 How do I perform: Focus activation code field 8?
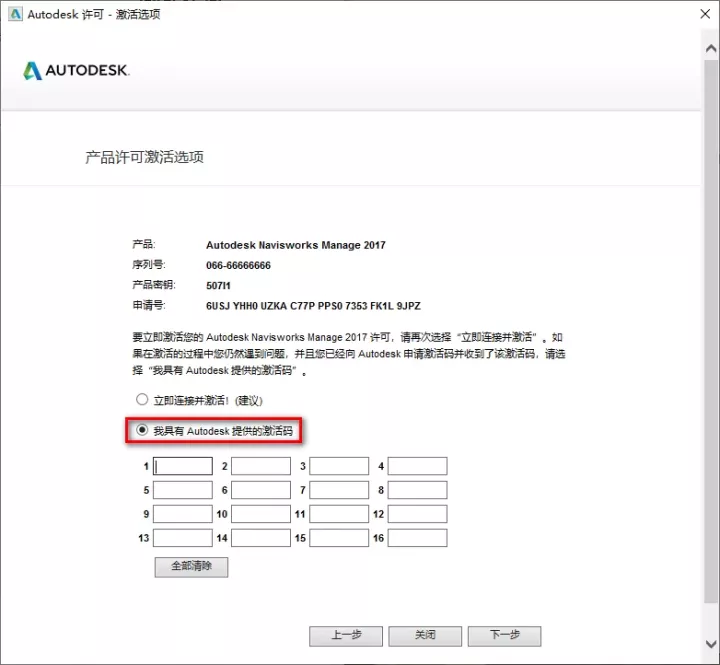click(x=417, y=490)
